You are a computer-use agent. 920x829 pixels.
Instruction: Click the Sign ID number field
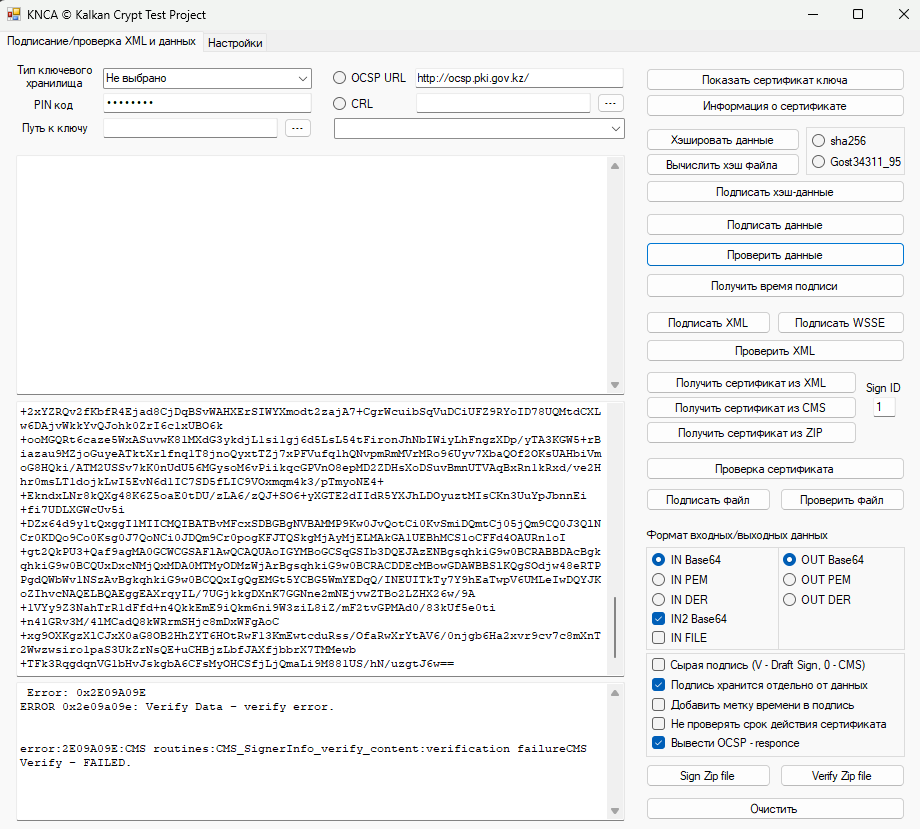884,407
